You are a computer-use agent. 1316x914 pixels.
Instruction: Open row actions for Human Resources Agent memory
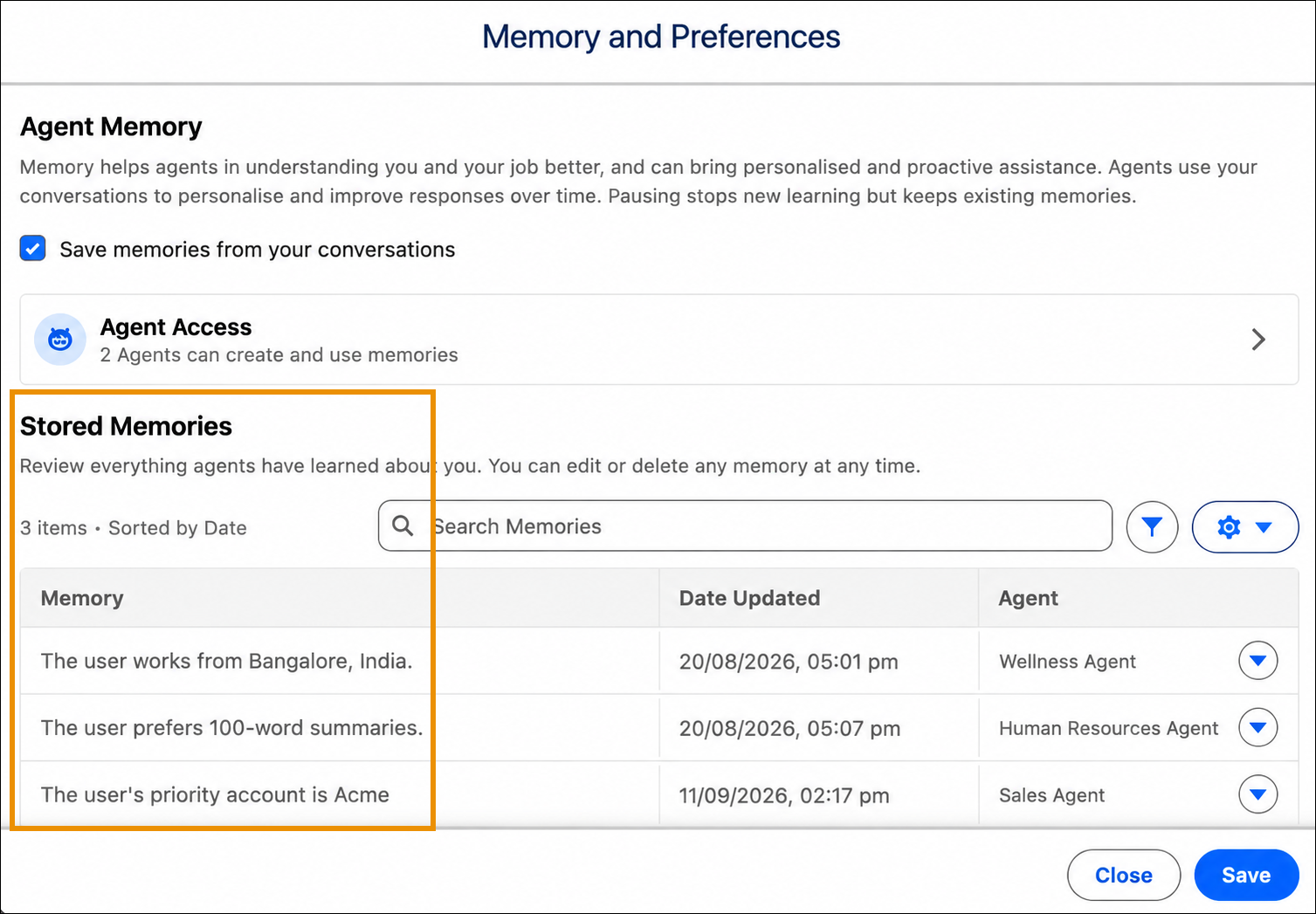coord(1258,727)
